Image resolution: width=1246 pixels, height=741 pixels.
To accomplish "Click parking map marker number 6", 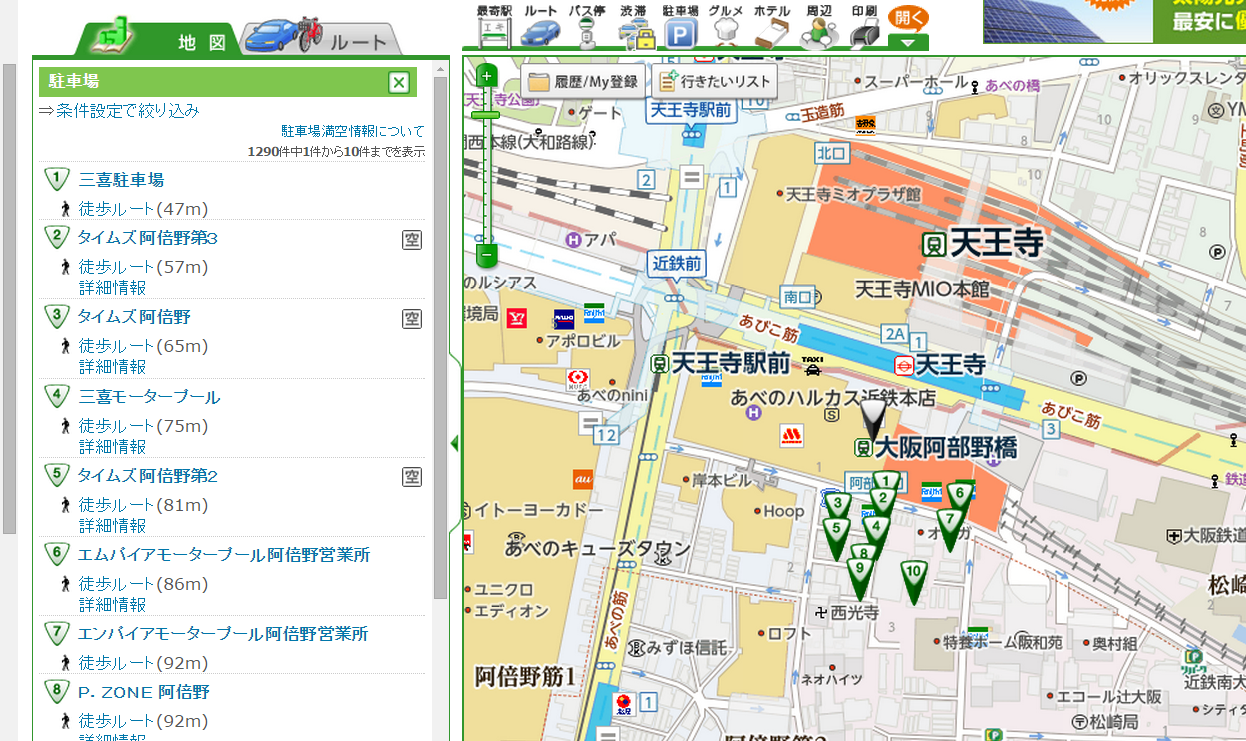I will tap(959, 497).
